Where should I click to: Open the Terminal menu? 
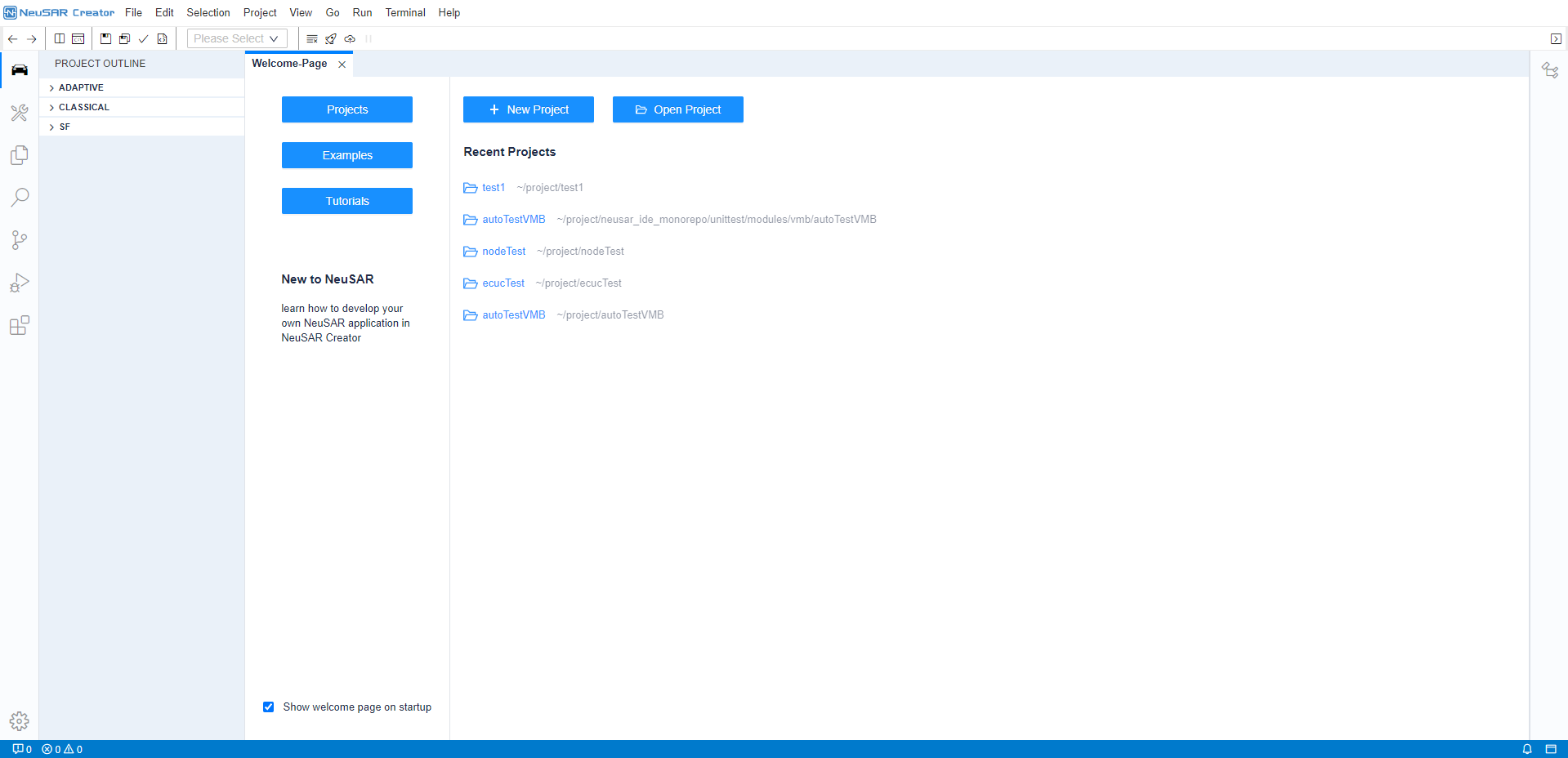405,12
